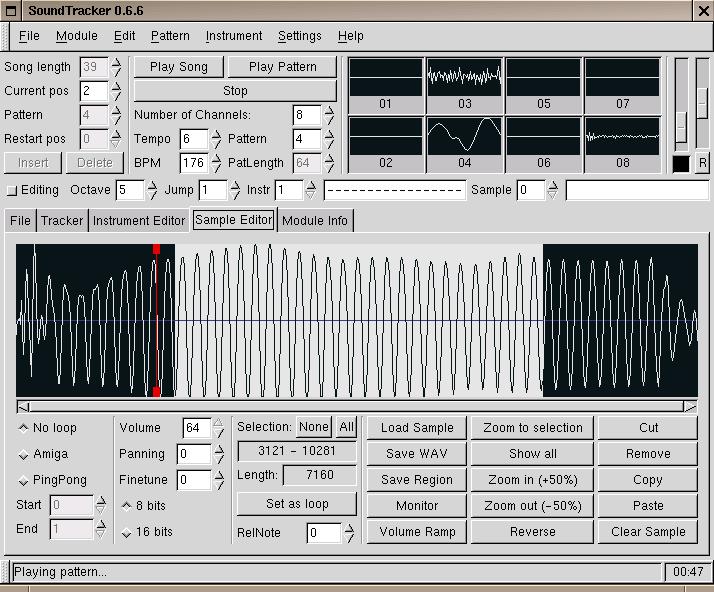The width and height of the screenshot is (714, 592).
Task: Adjust the Current pos spinner arrows
Action: click(x=117, y=91)
